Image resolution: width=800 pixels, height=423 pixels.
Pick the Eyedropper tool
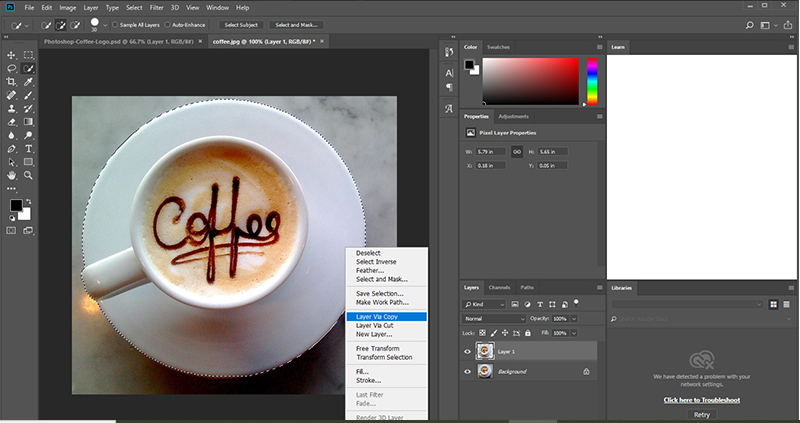tap(29, 81)
